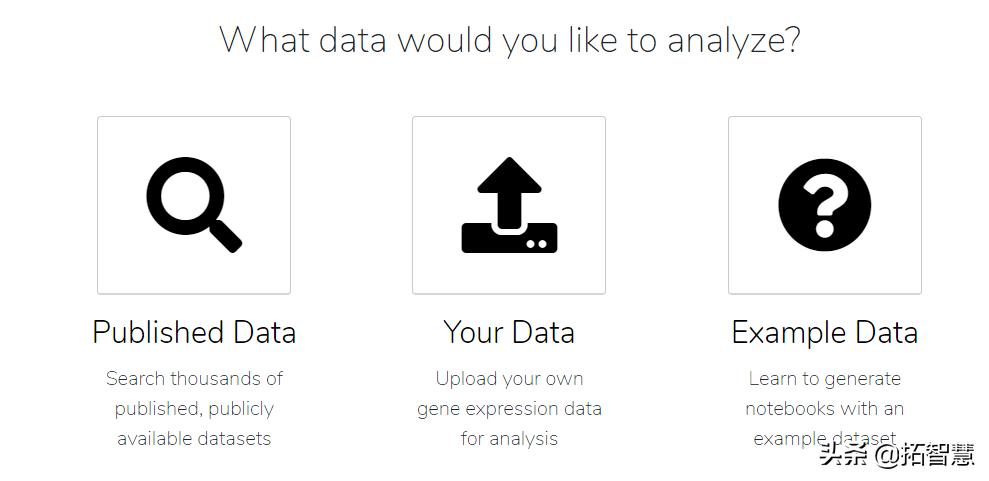
Task: Click the upward arrow head of upload icon
Action: 509,178
